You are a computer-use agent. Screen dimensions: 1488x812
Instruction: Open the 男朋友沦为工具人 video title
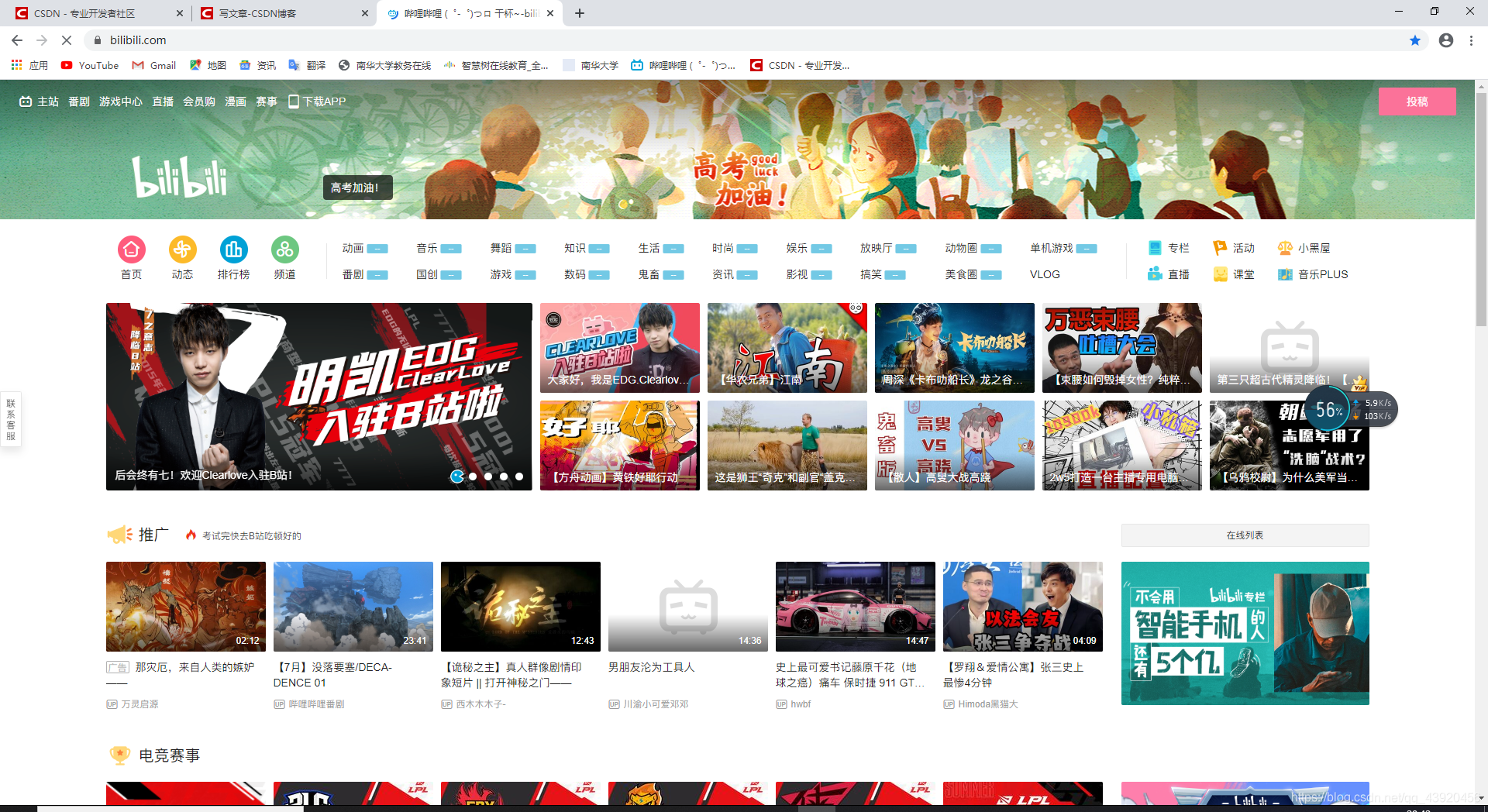[651, 667]
